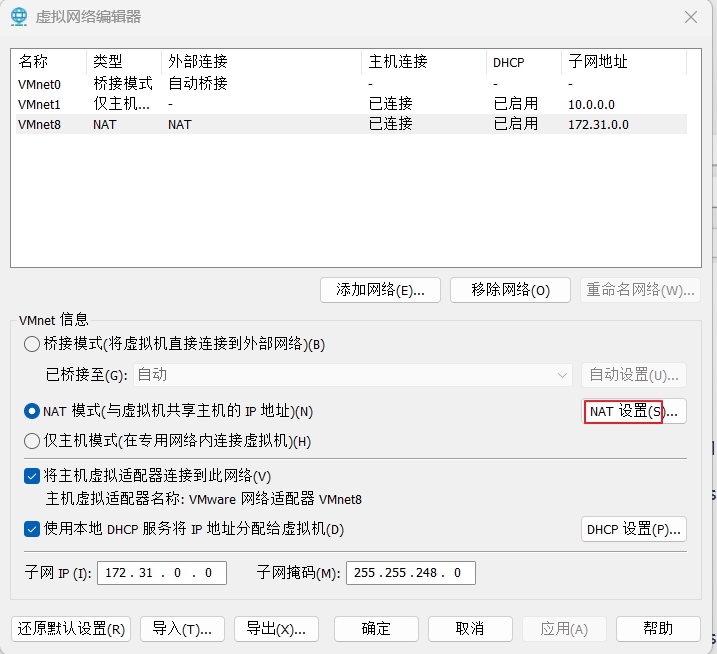The width and height of the screenshot is (717, 654).
Task: Click the 重命名网络(W) button
Action: [x=640, y=290]
